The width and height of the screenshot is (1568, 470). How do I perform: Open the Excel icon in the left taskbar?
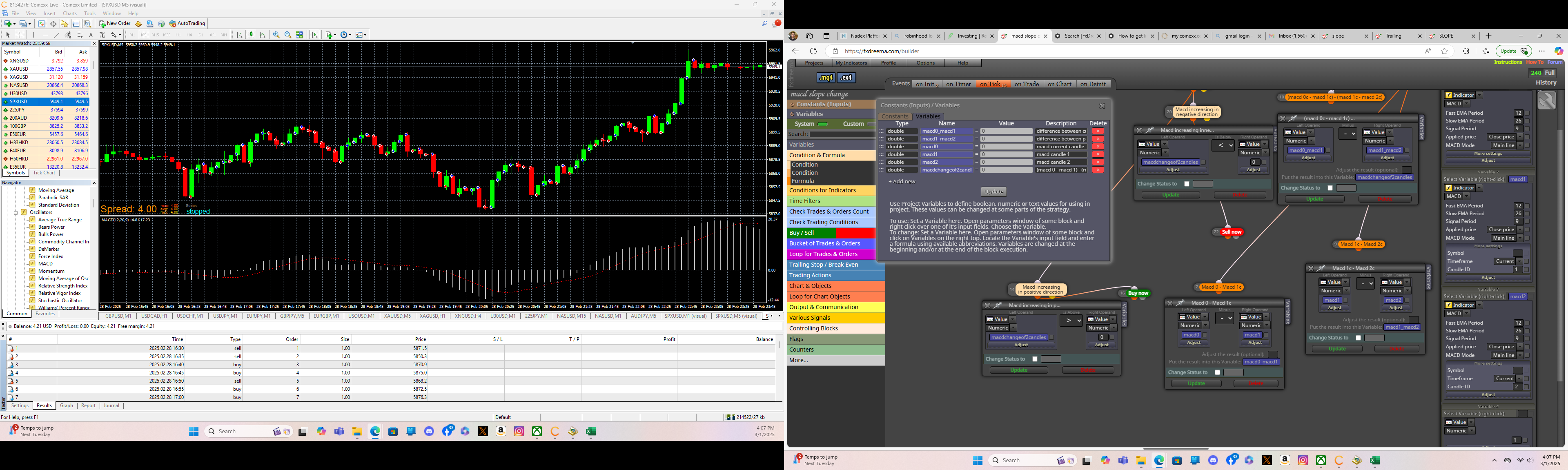[590, 432]
